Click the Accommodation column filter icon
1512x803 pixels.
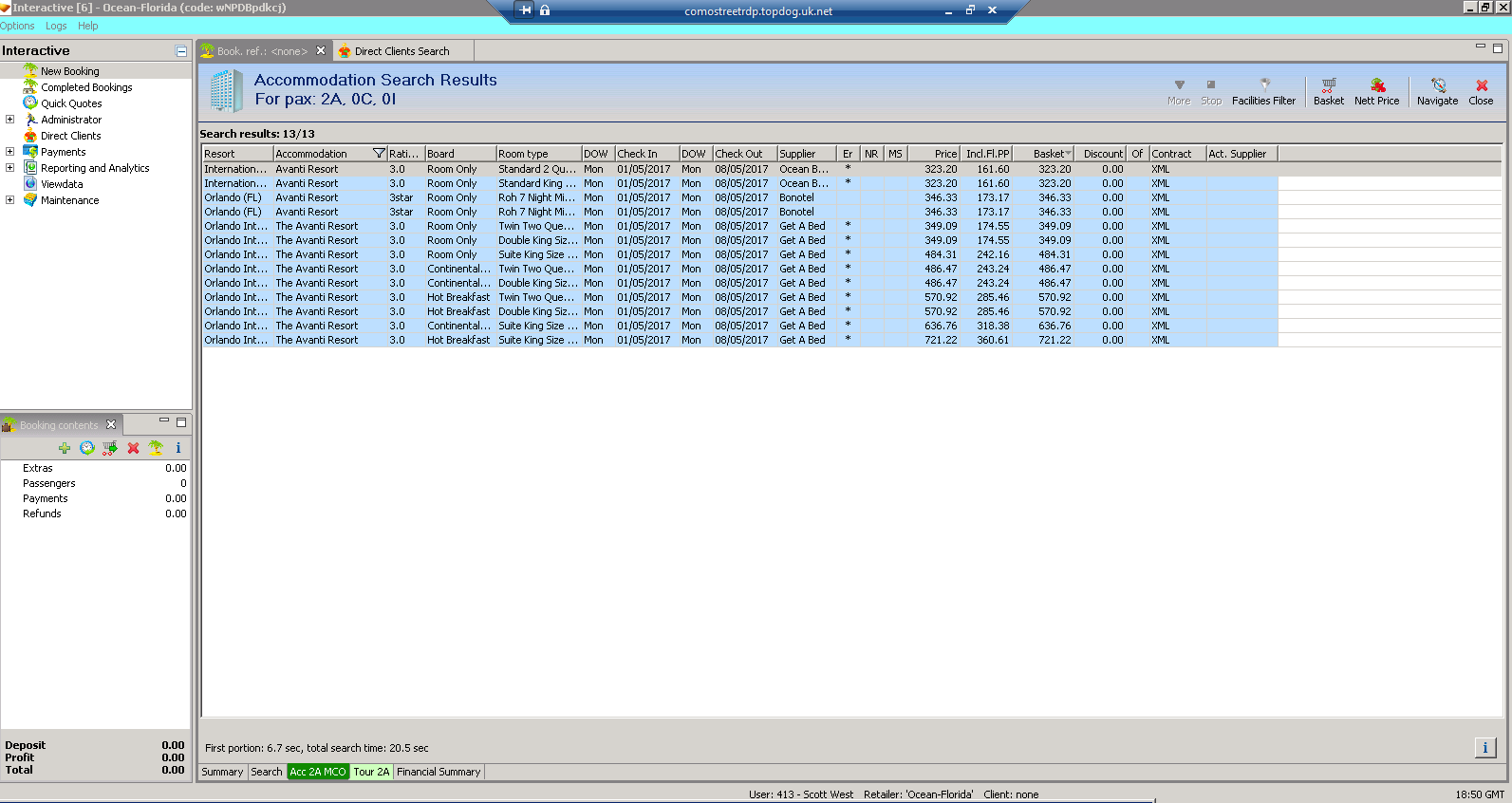pyautogui.click(x=379, y=154)
